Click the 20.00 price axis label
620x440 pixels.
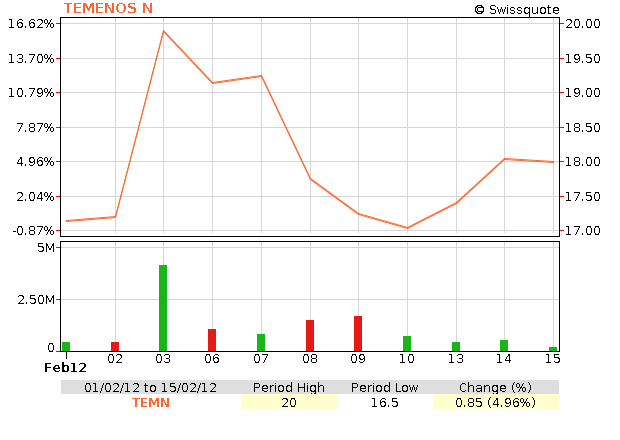click(x=582, y=24)
